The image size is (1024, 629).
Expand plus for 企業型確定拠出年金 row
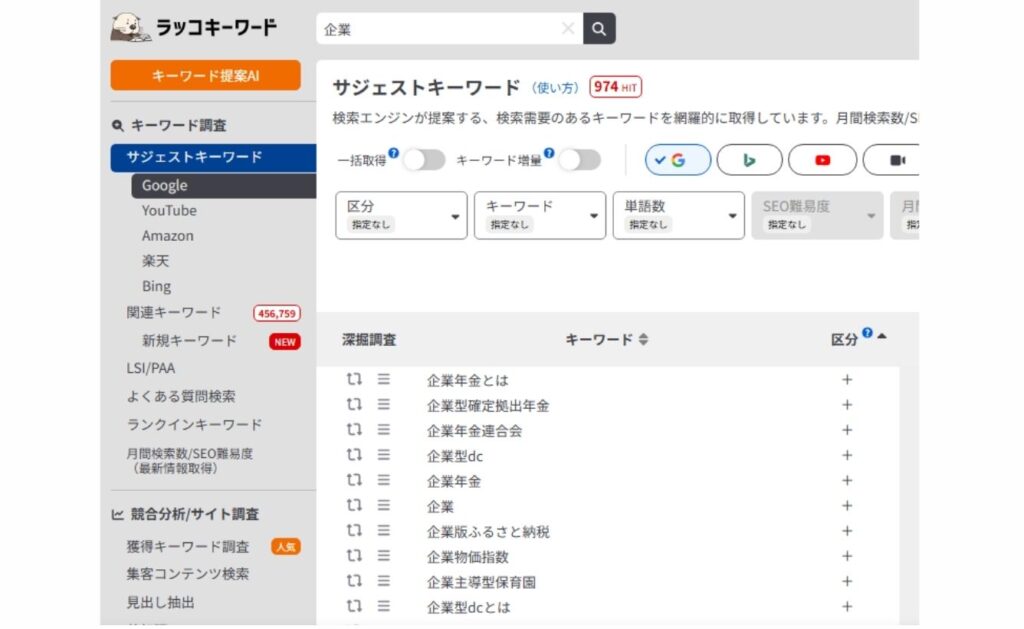click(x=847, y=405)
